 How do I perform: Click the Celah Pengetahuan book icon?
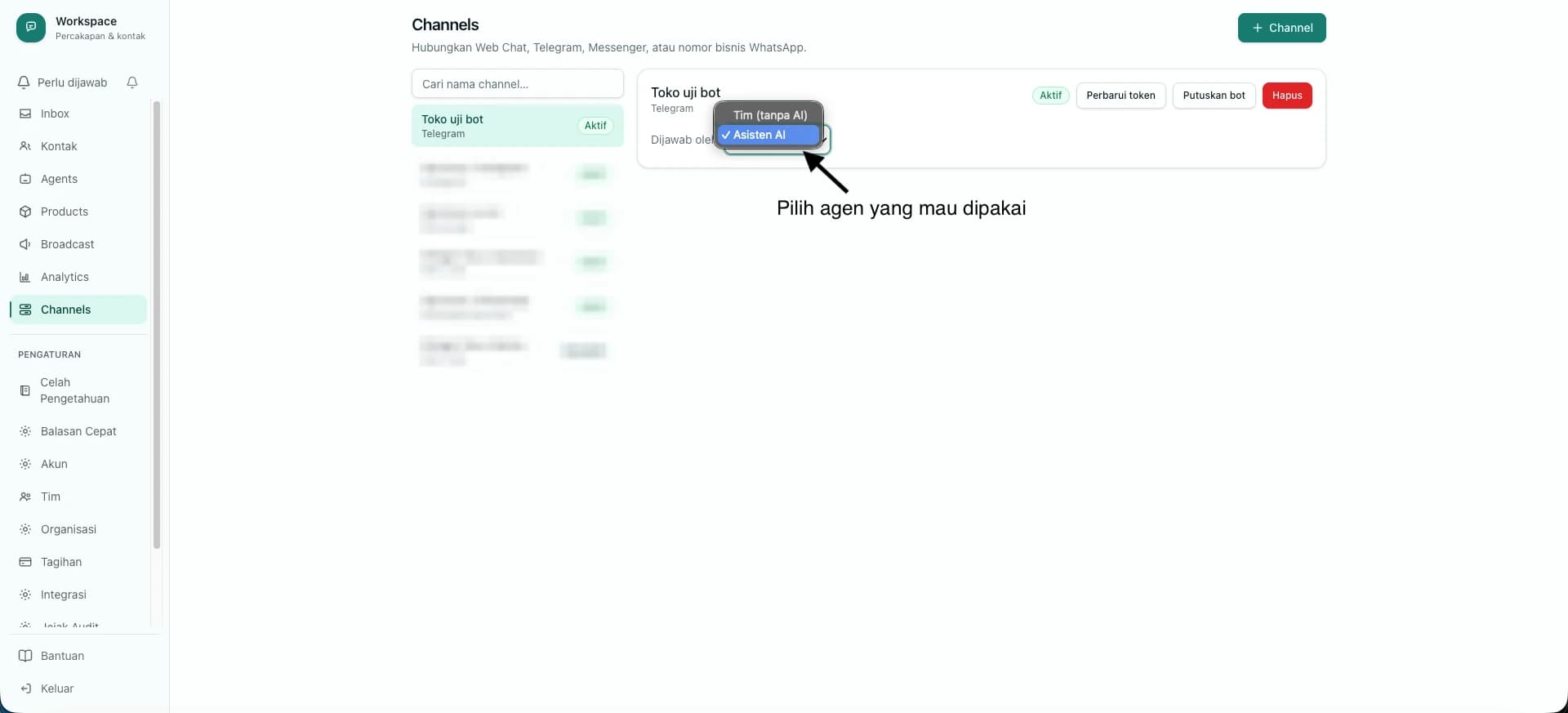tap(25, 390)
